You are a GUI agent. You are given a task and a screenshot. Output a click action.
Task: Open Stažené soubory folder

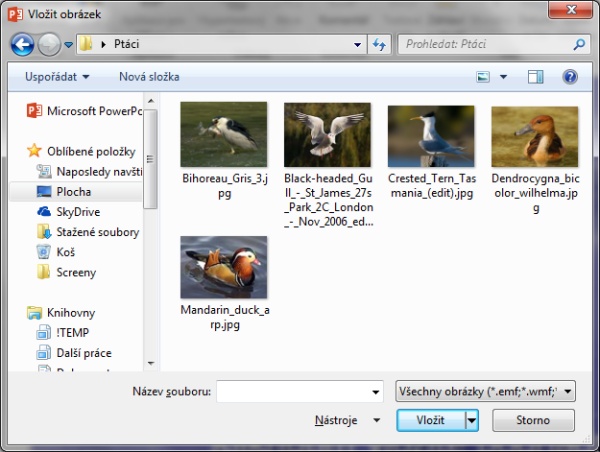(x=88, y=232)
